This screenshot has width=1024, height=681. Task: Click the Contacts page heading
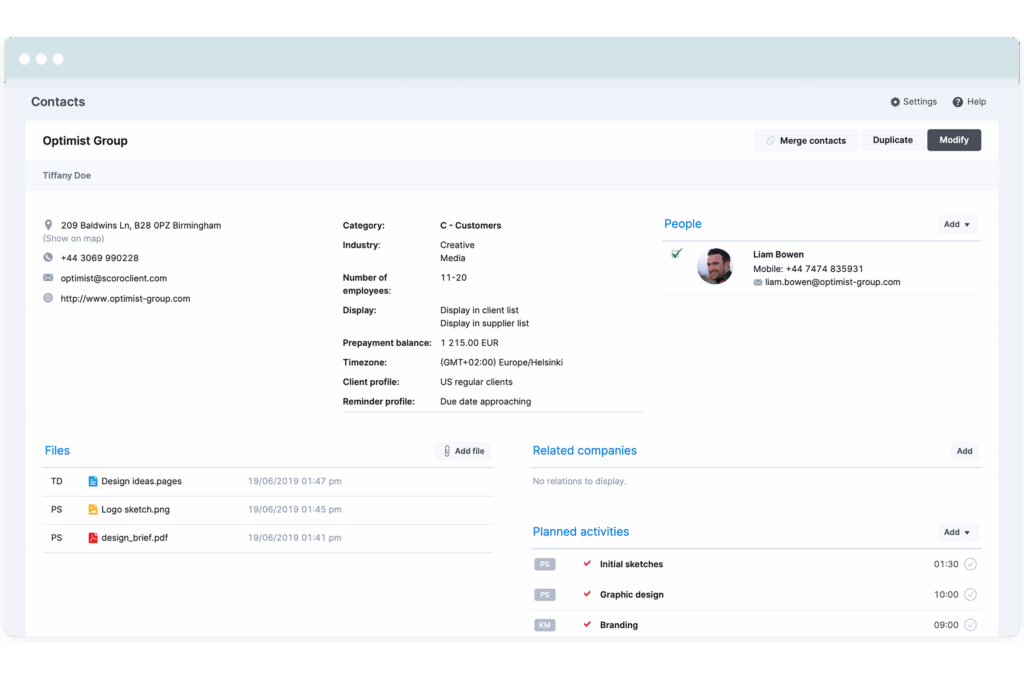pyautogui.click(x=58, y=102)
